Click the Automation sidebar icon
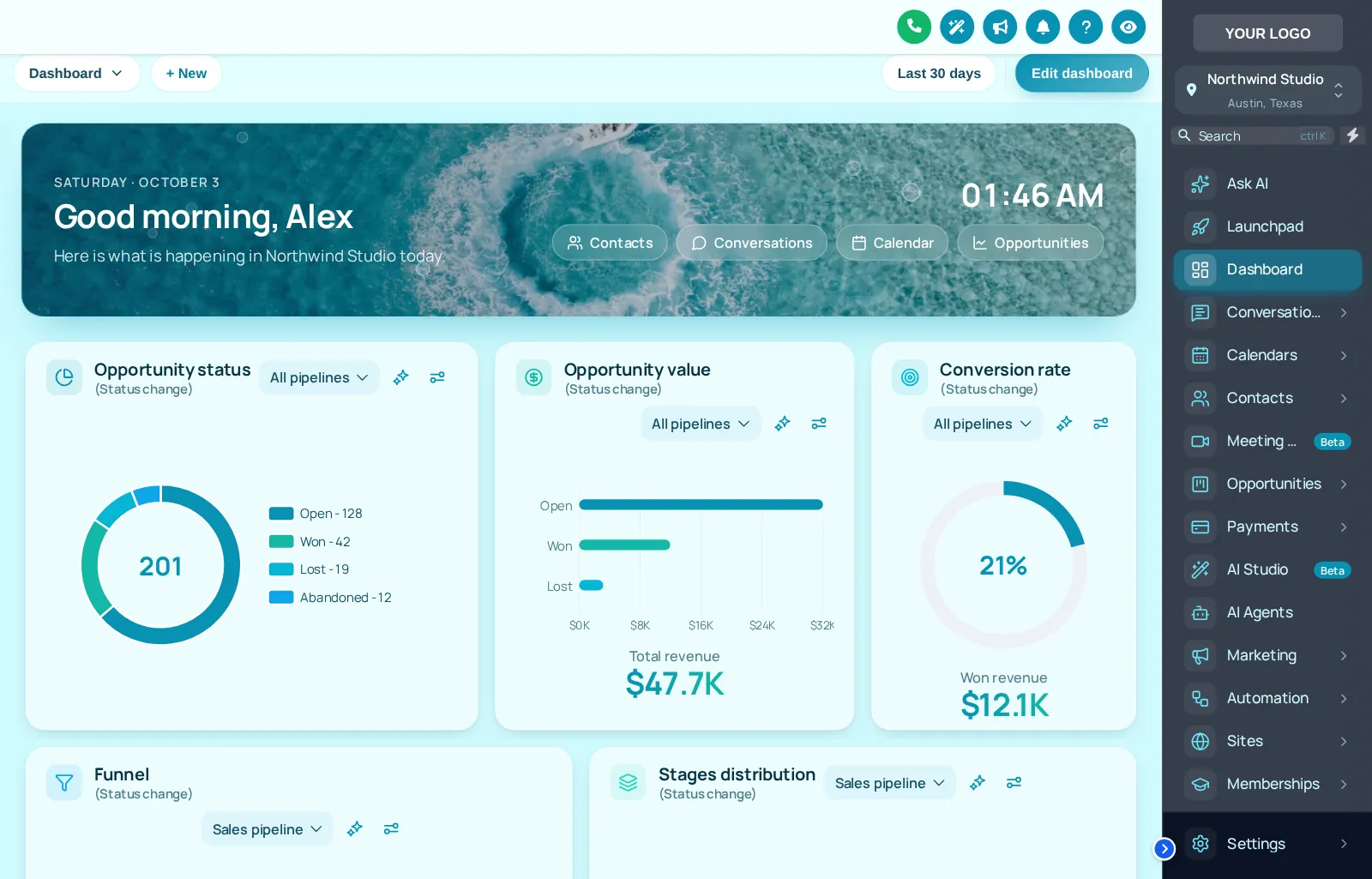This screenshot has width=1372, height=879. coord(1200,698)
